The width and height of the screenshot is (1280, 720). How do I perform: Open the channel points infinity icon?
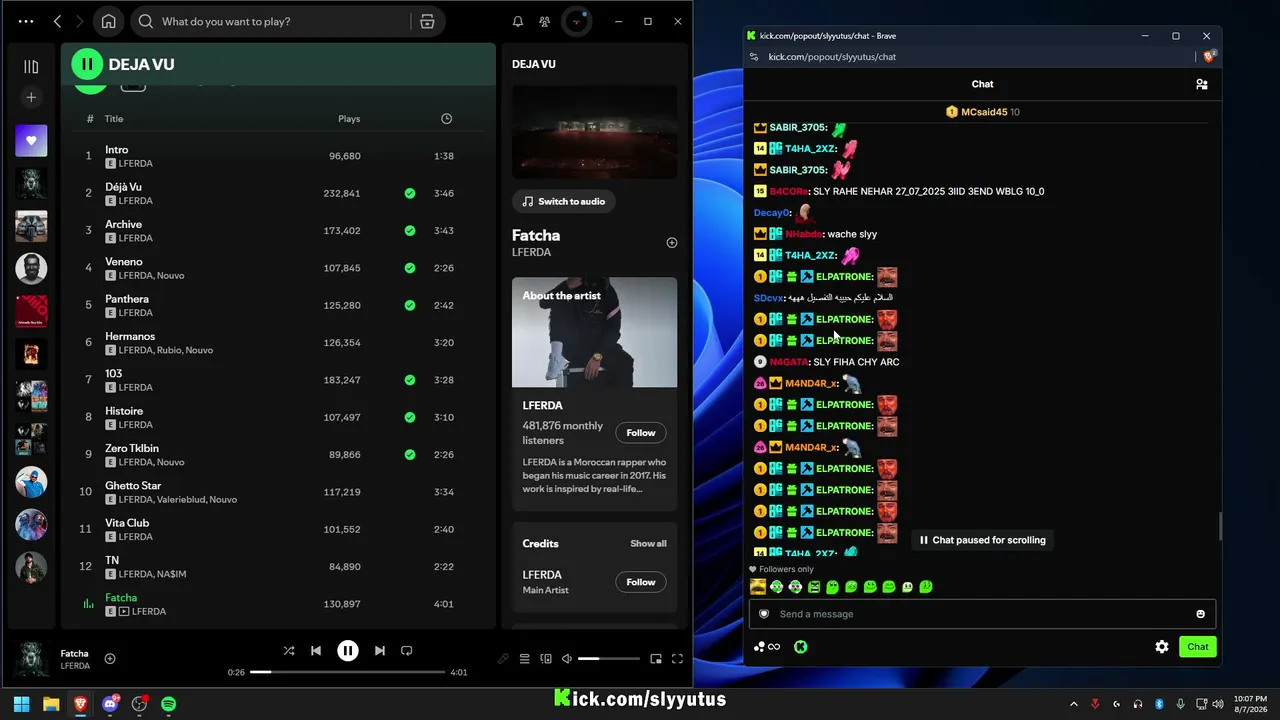pyautogui.click(x=767, y=647)
